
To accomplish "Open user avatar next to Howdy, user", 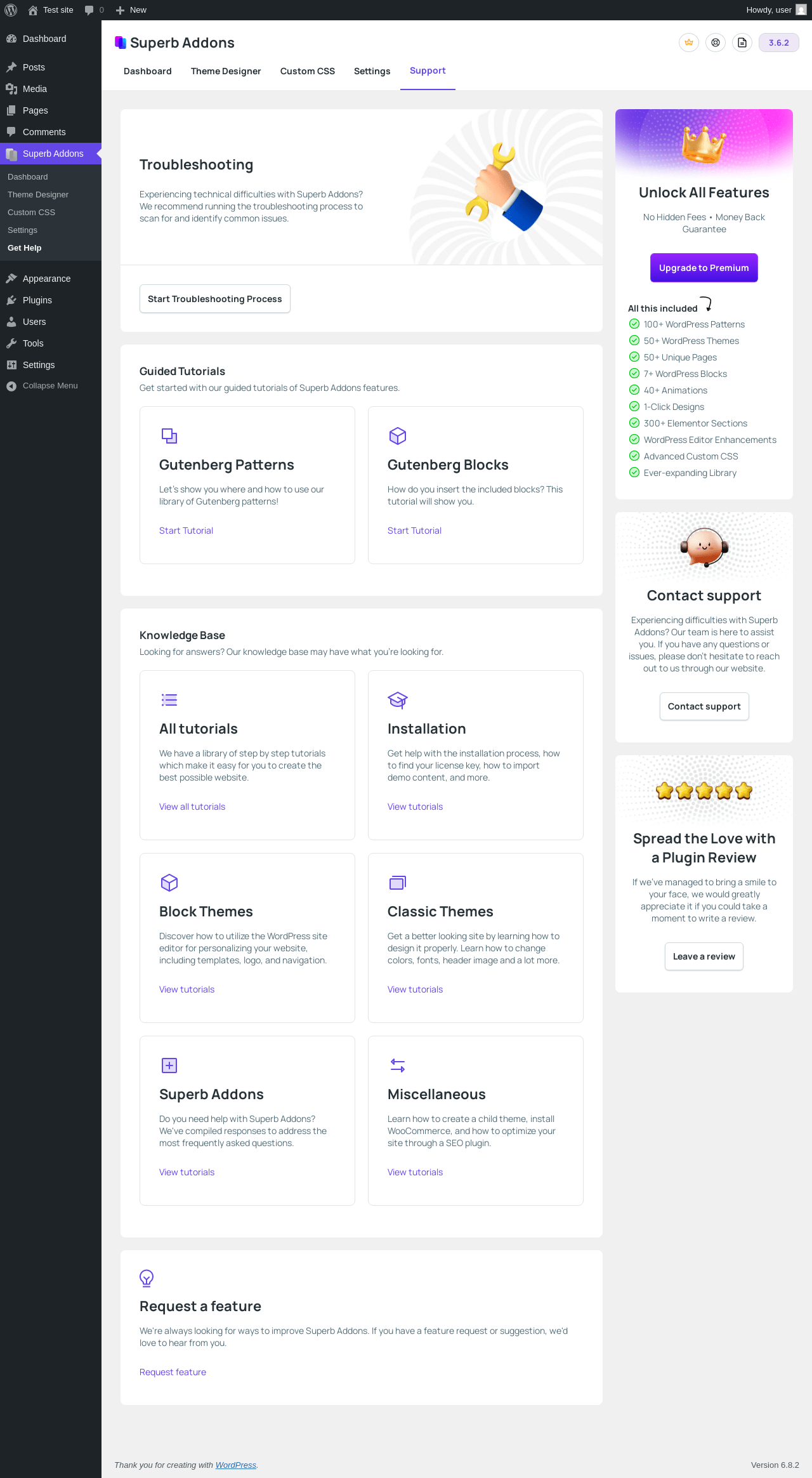I will [x=801, y=10].
